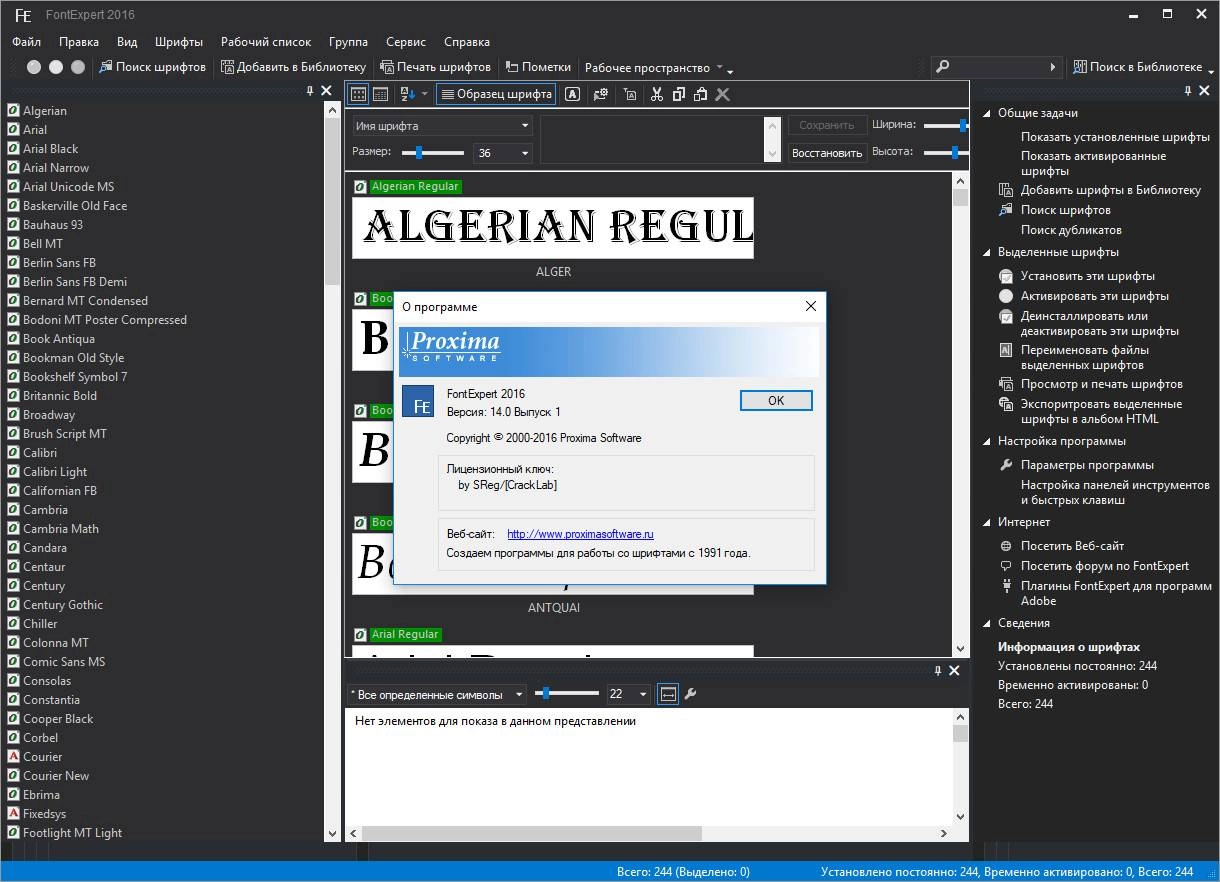Open the proximasoftware.ru website link

580,534
